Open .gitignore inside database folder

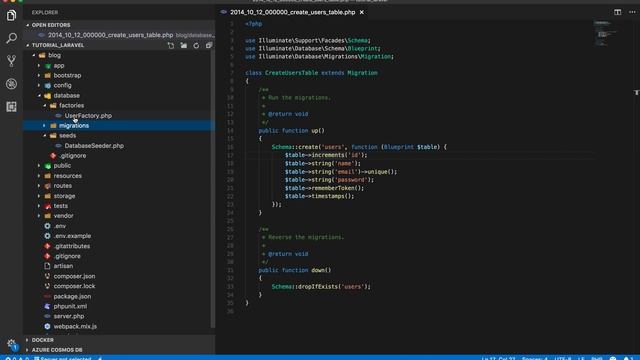(x=73, y=156)
